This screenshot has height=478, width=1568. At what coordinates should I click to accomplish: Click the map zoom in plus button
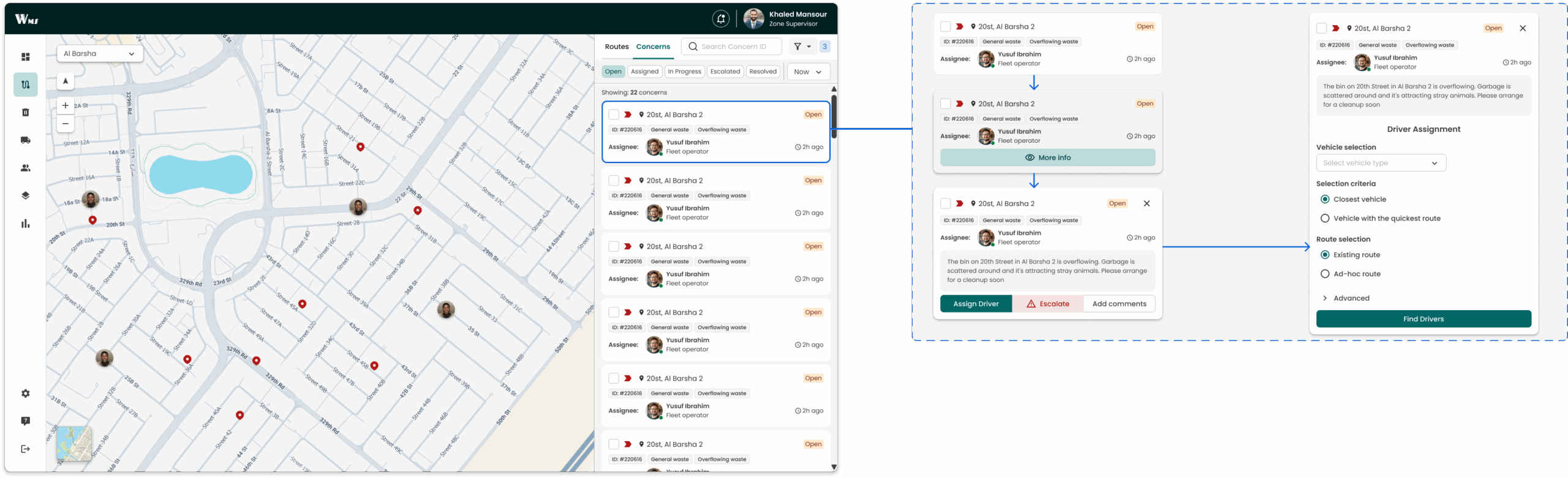[x=66, y=105]
